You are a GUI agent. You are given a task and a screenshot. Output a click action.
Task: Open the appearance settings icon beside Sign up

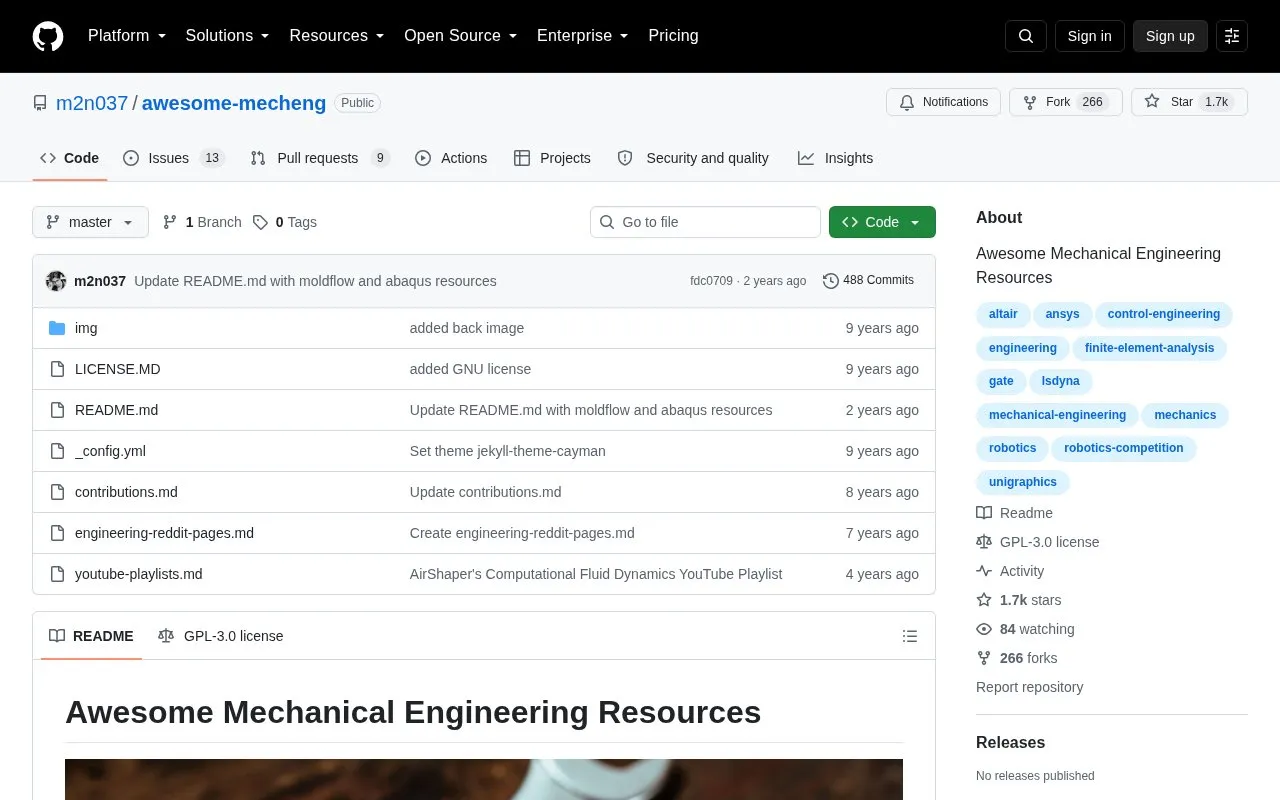(x=1232, y=36)
